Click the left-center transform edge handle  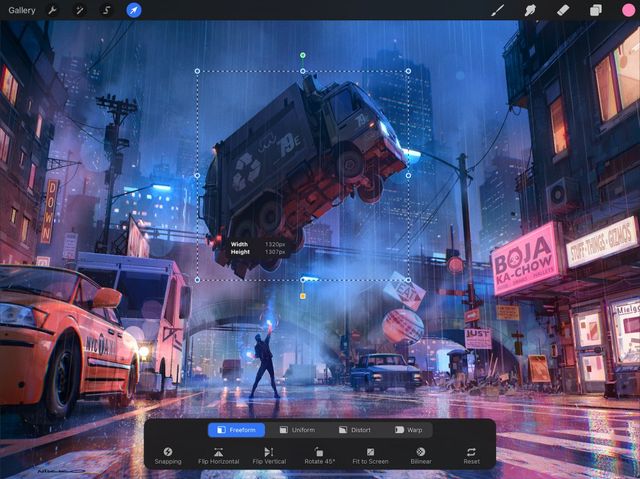click(x=197, y=175)
